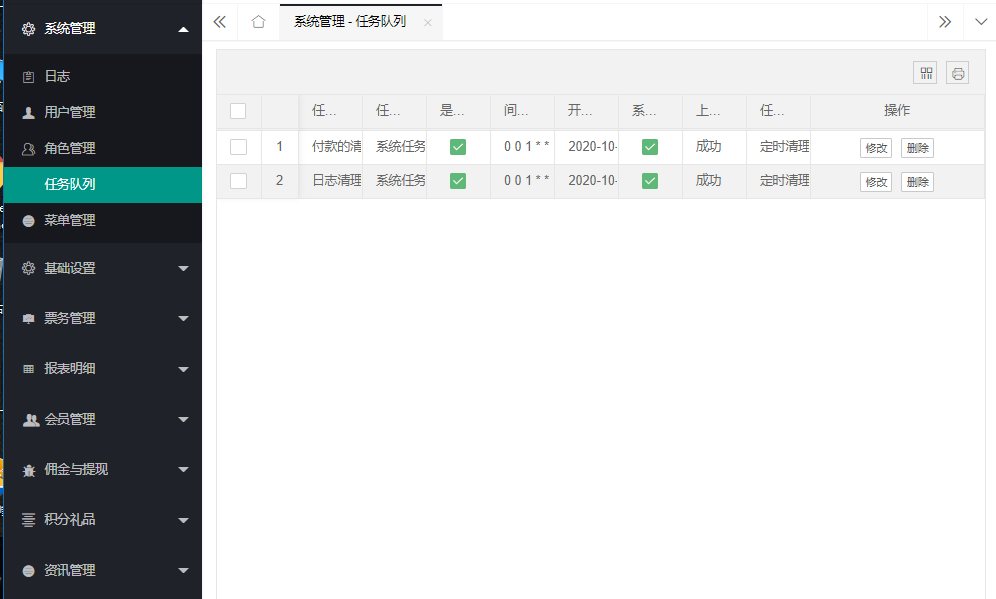The width and height of the screenshot is (996, 599).
Task: Toggle the select-all checkbox in header
Action: coord(238,111)
